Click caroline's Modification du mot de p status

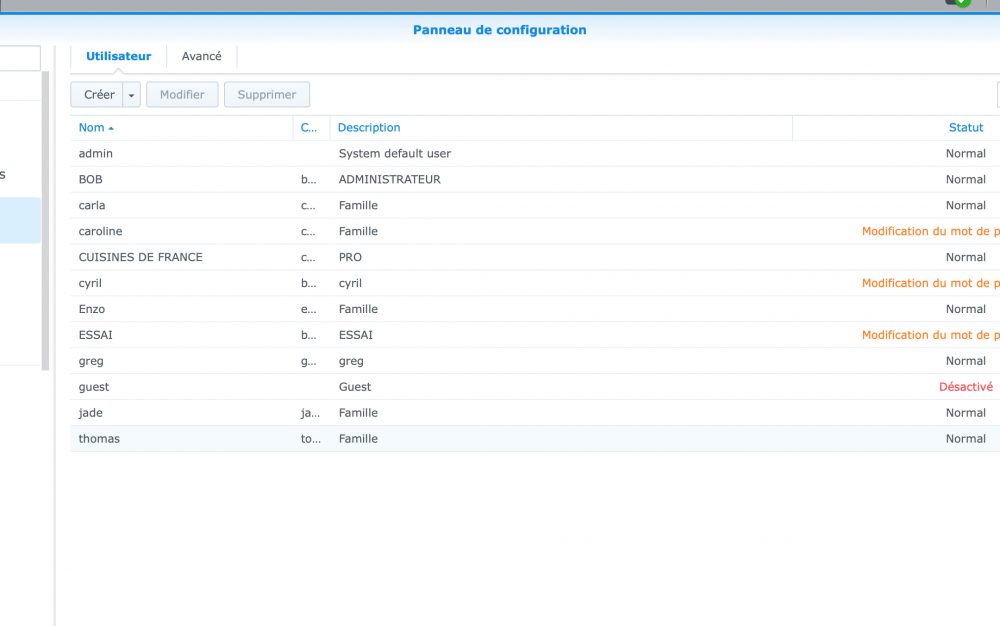(930, 231)
